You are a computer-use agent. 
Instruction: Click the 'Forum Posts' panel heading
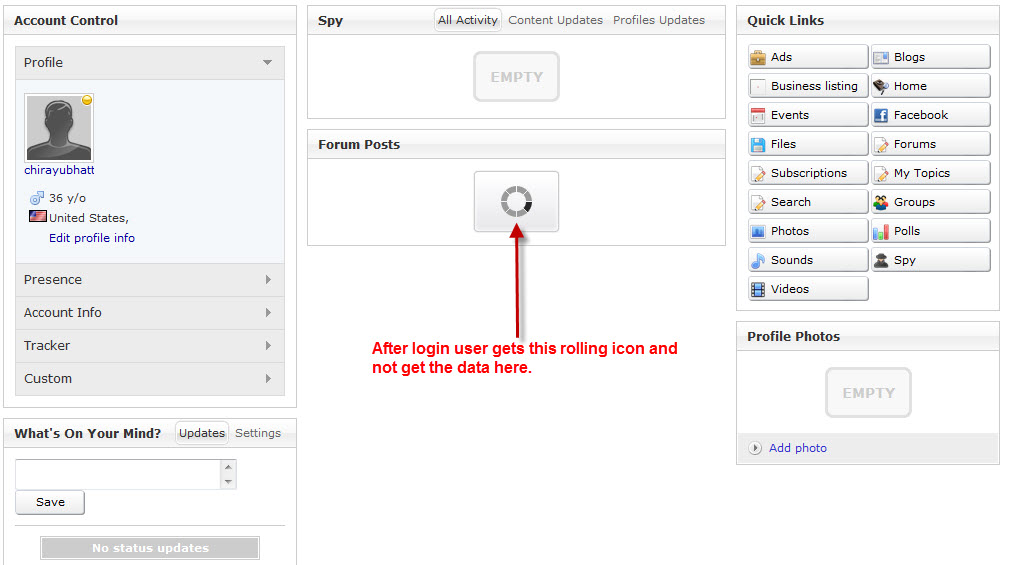(359, 144)
